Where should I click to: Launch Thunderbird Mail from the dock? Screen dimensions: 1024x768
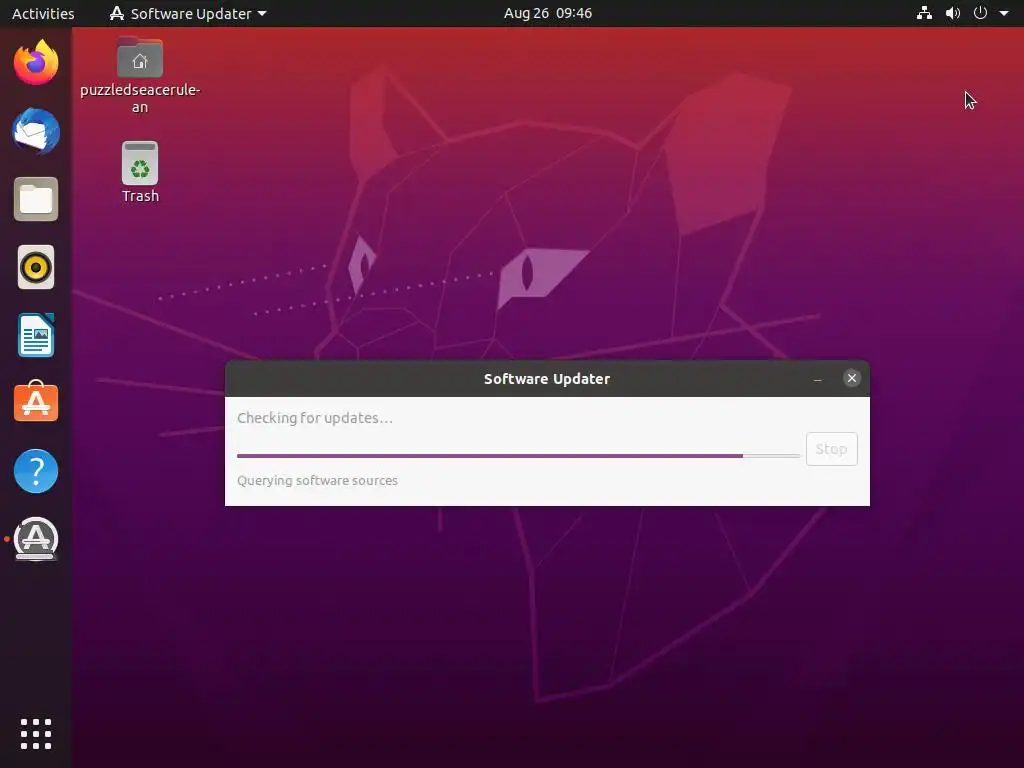(36, 131)
